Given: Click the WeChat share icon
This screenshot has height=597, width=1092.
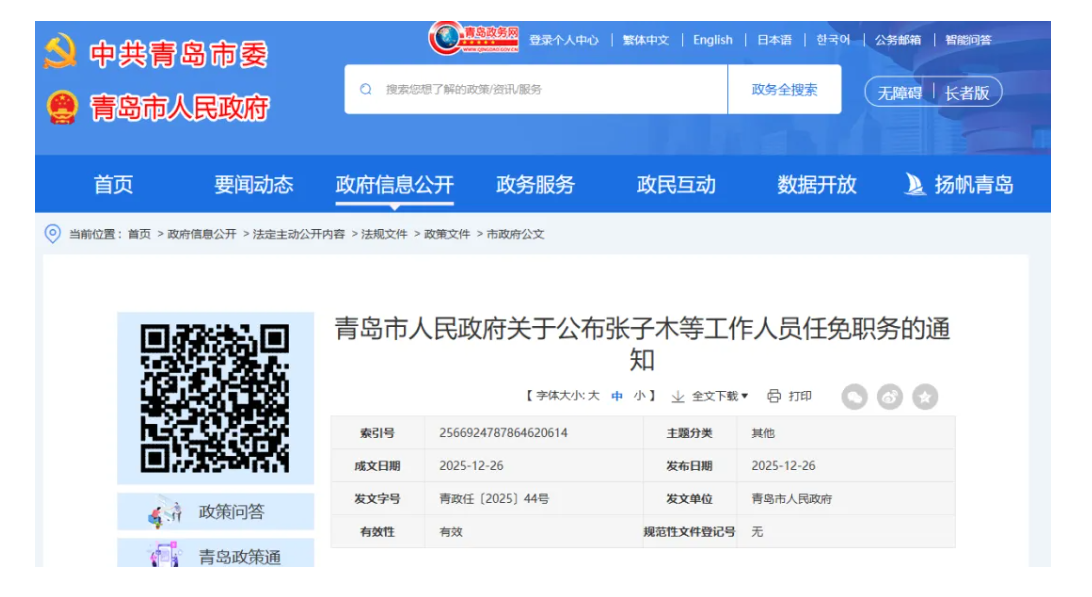Looking at the screenshot, I should (854, 397).
